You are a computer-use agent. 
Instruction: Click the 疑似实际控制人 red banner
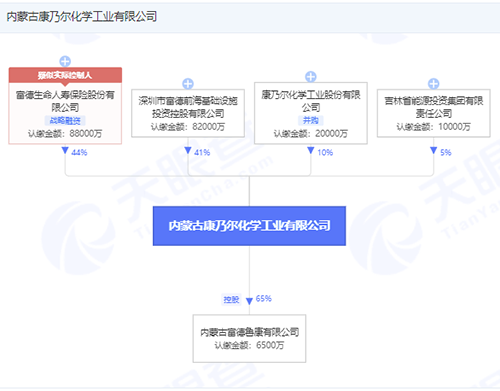point(65,75)
